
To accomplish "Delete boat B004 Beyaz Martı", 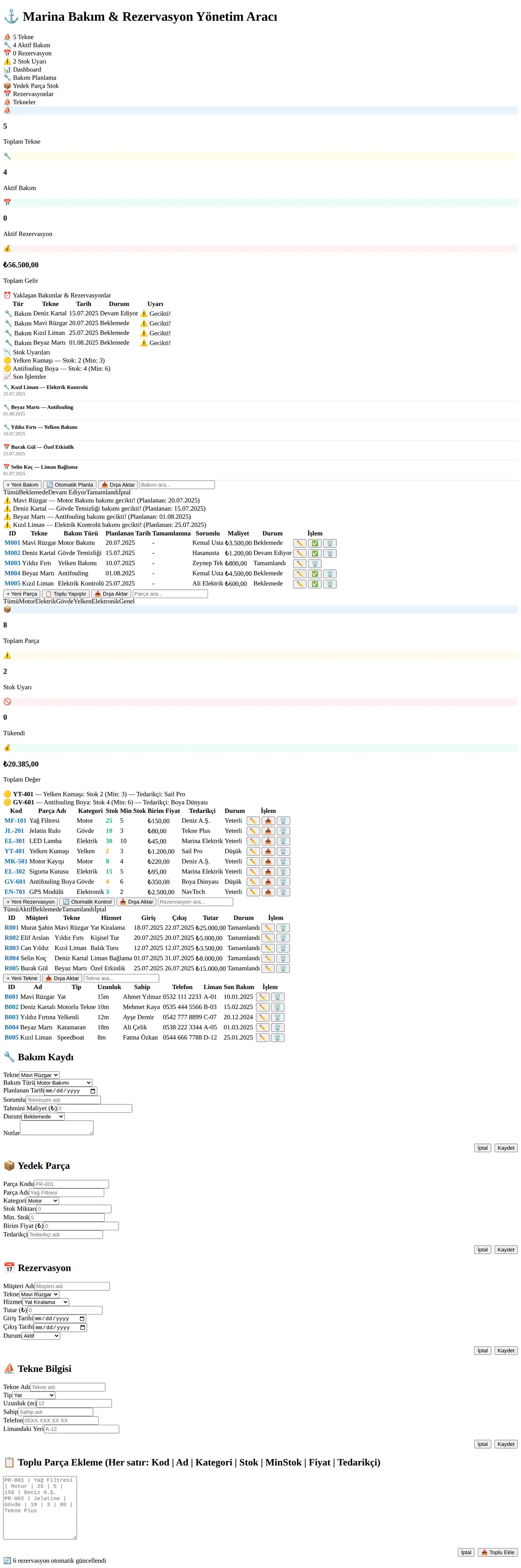I will coord(277,1028).
